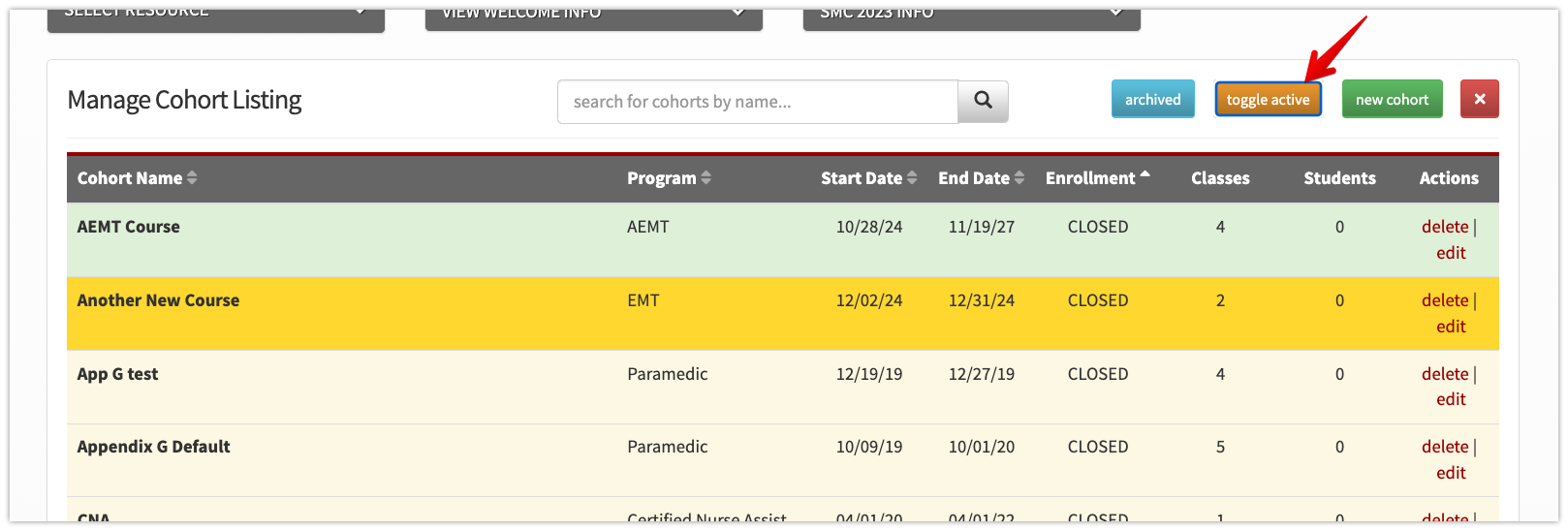This screenshot has width=1568, height=531.
Task: Click the Actions column header
Action: pos(1449,178)
